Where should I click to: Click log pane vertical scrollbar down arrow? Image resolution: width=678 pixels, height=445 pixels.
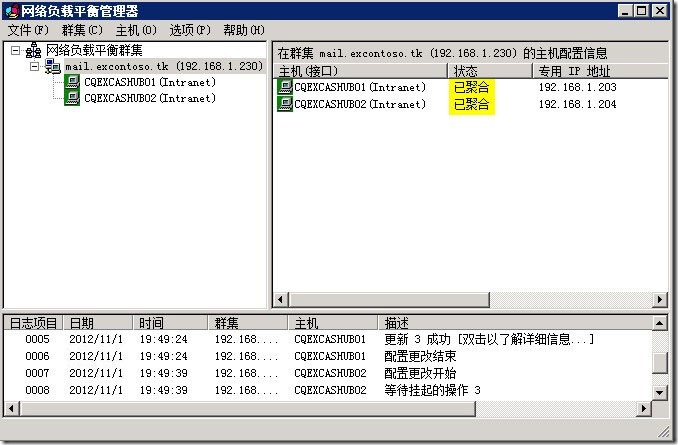click(x=659, y=393)
